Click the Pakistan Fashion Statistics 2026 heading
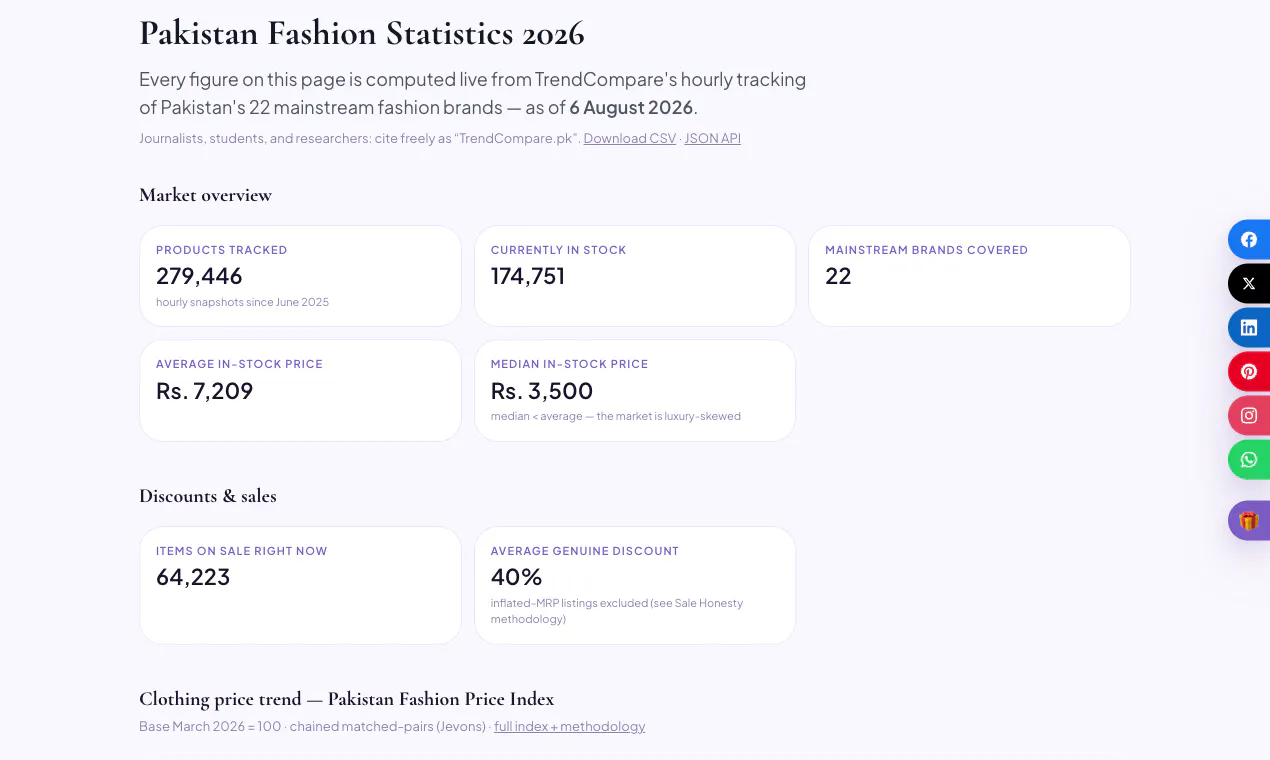This screenshot has height=760, width=1270. [x=362, y=34]
